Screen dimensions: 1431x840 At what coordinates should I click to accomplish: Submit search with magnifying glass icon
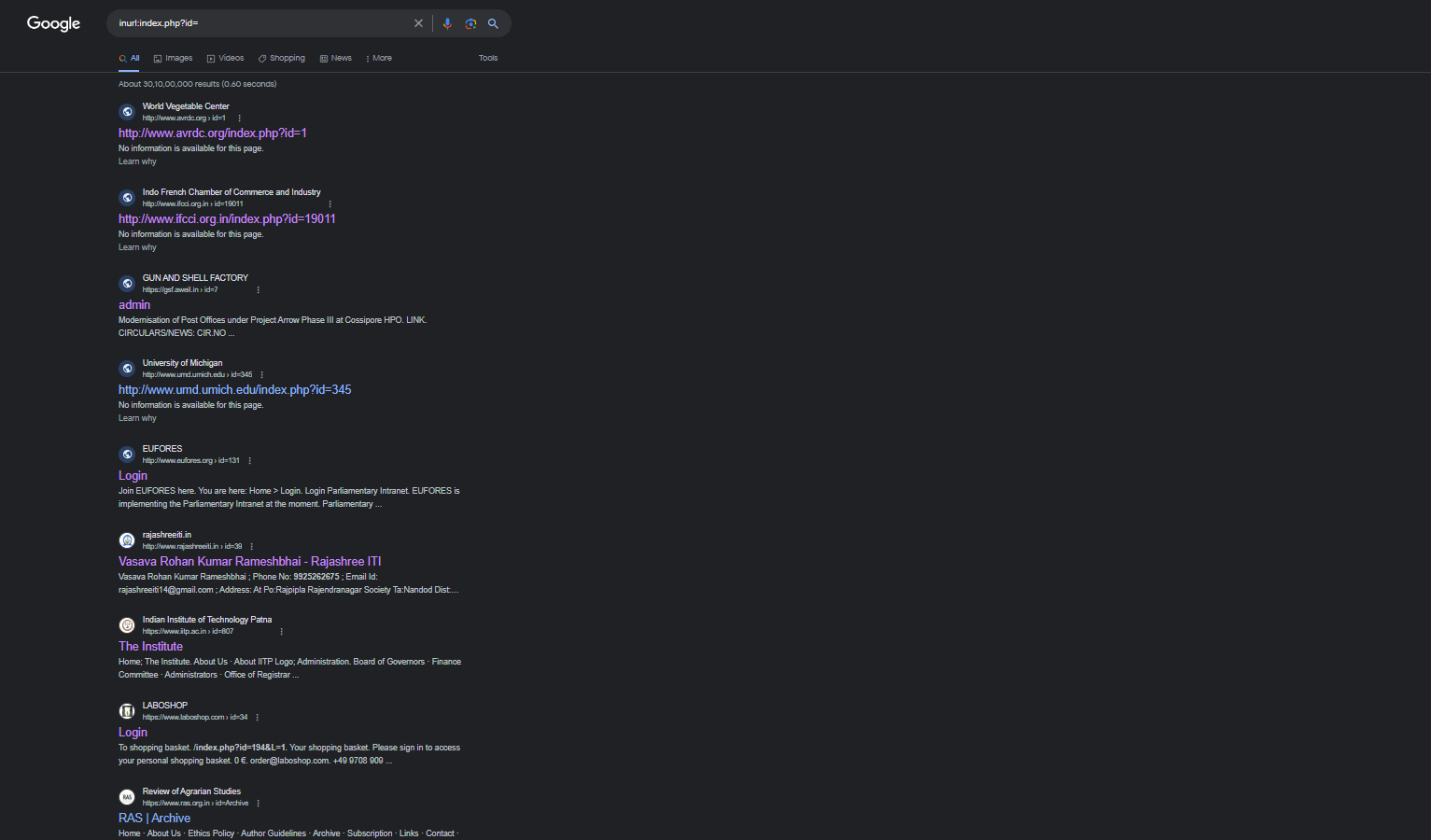[493, 23]
